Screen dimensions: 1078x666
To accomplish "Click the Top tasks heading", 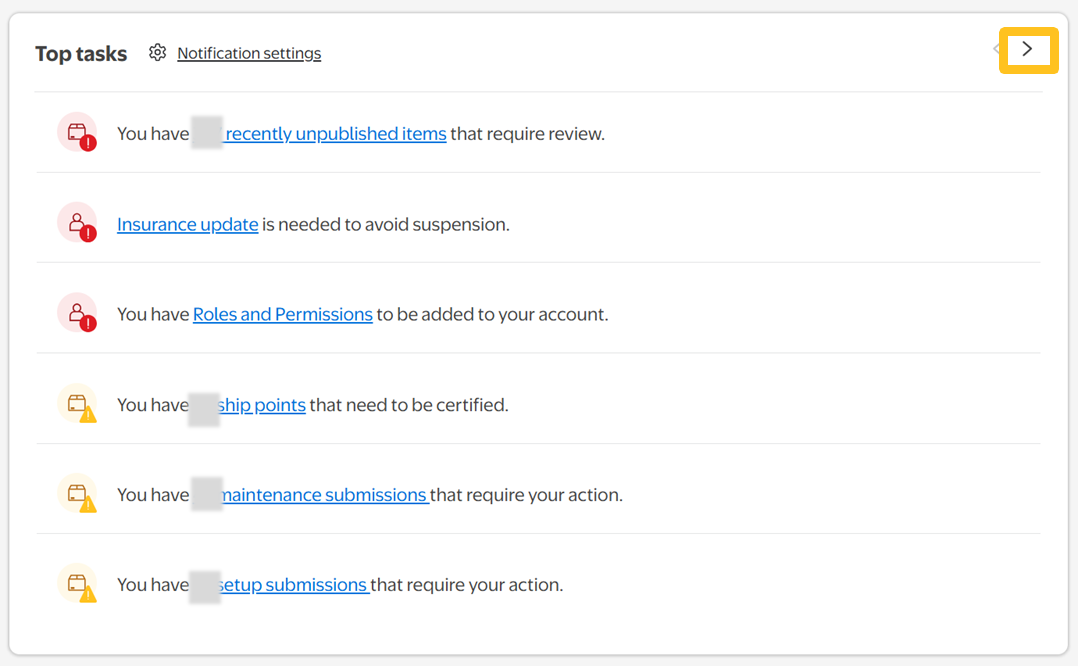I will 81,54.
